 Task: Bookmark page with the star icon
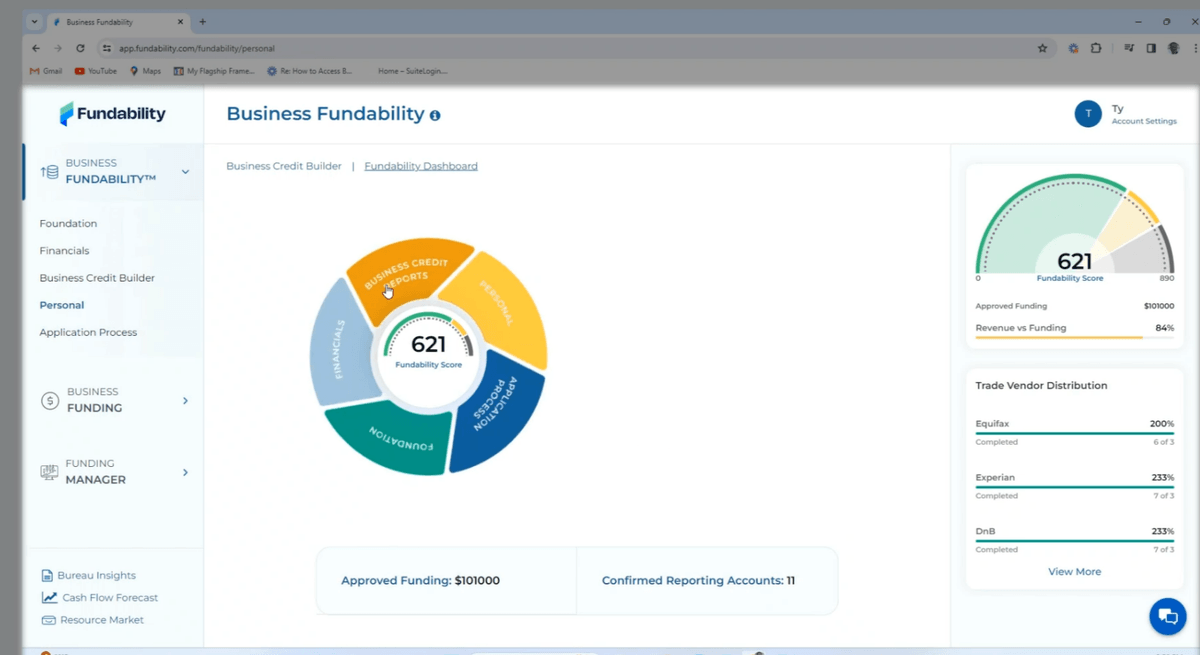click(1042, 48)
